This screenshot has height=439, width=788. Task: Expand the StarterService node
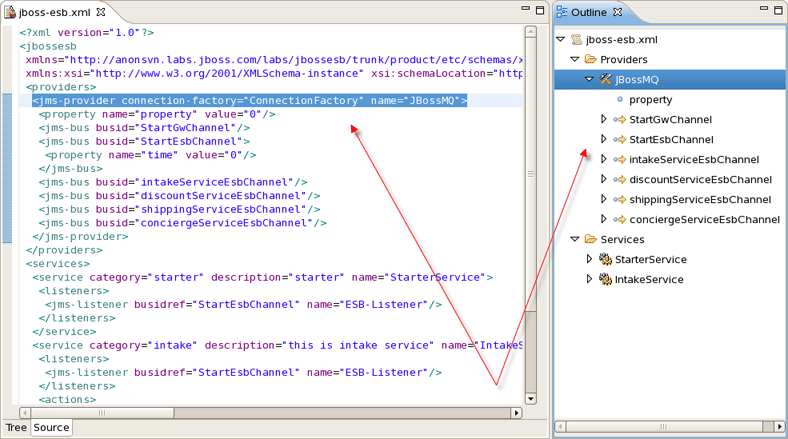(590, 260)
